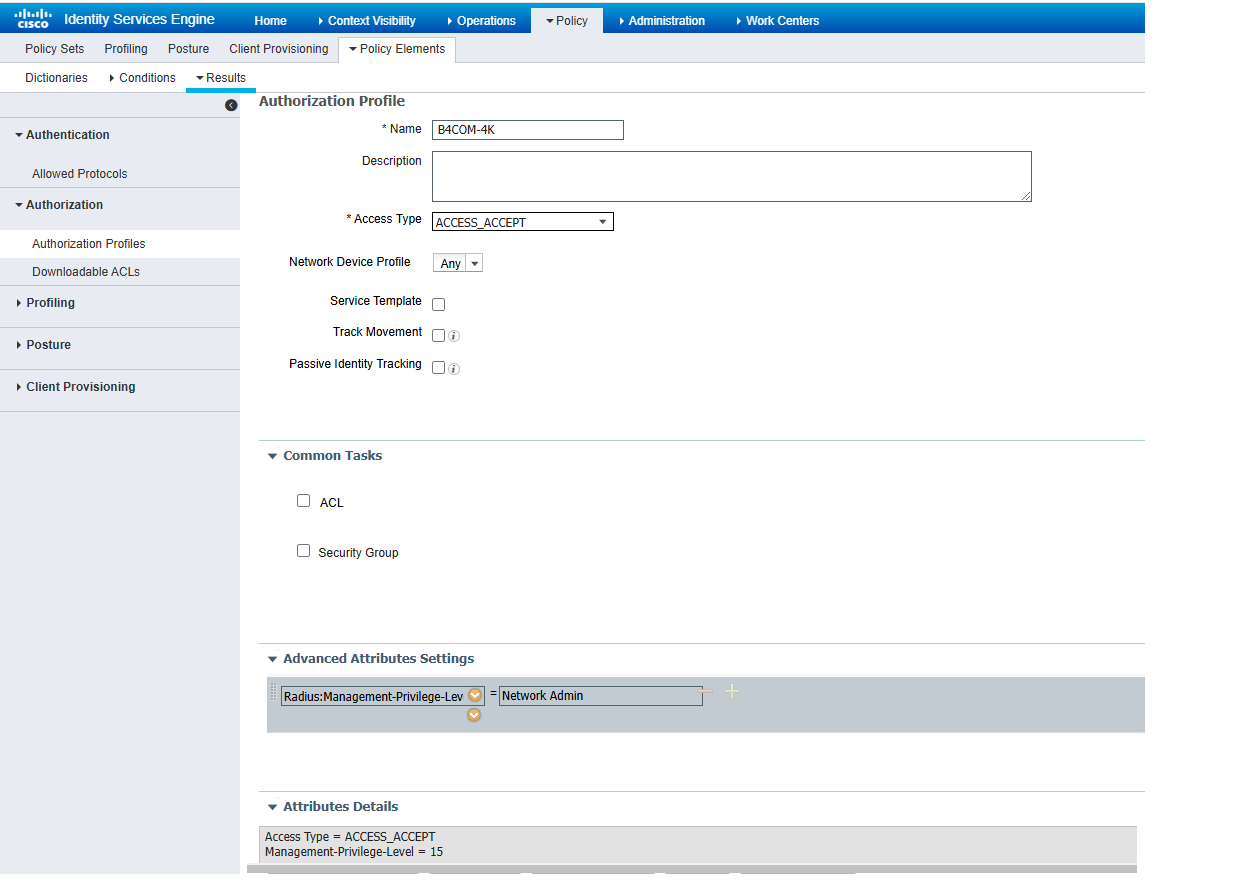Switch to the Policy Sets tab

pyautogui.click(x=54, y=49)
